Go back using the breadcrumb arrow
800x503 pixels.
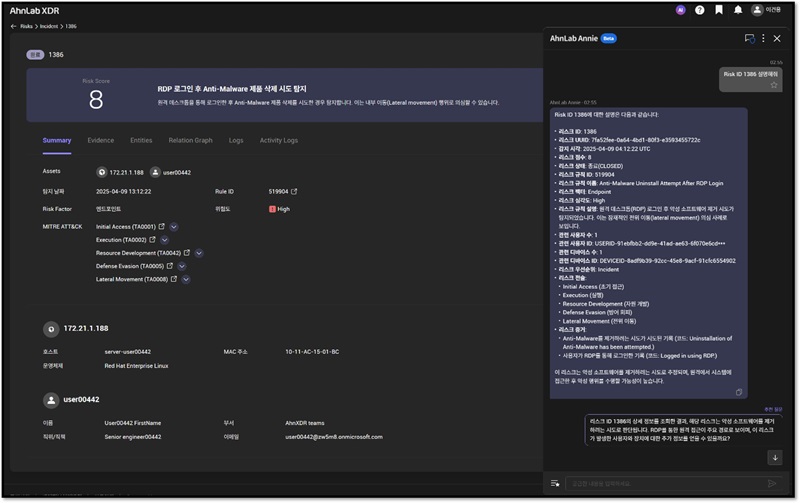(x=13, y=26)
